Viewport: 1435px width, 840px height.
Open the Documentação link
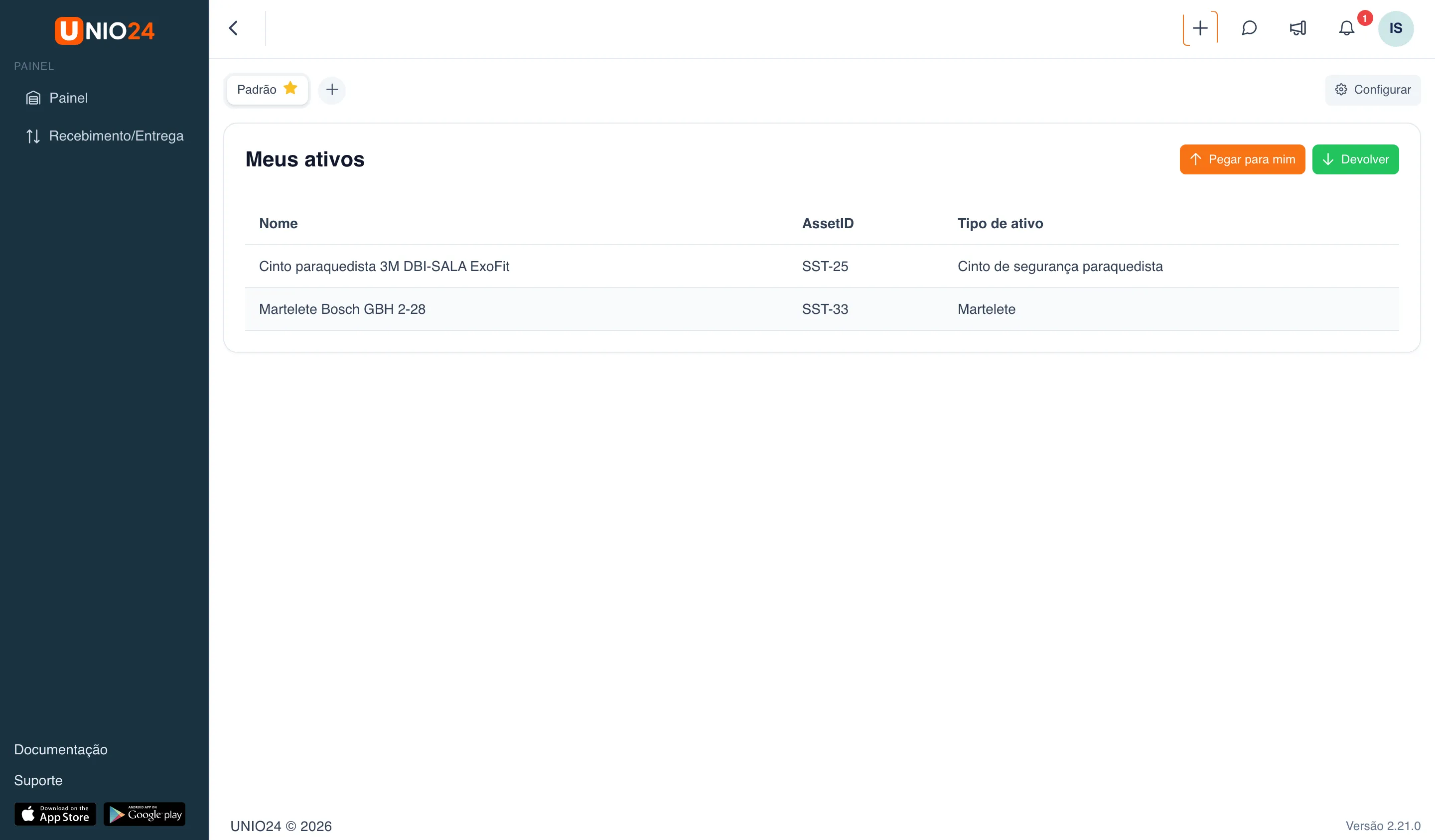click(x=60, y=749)
